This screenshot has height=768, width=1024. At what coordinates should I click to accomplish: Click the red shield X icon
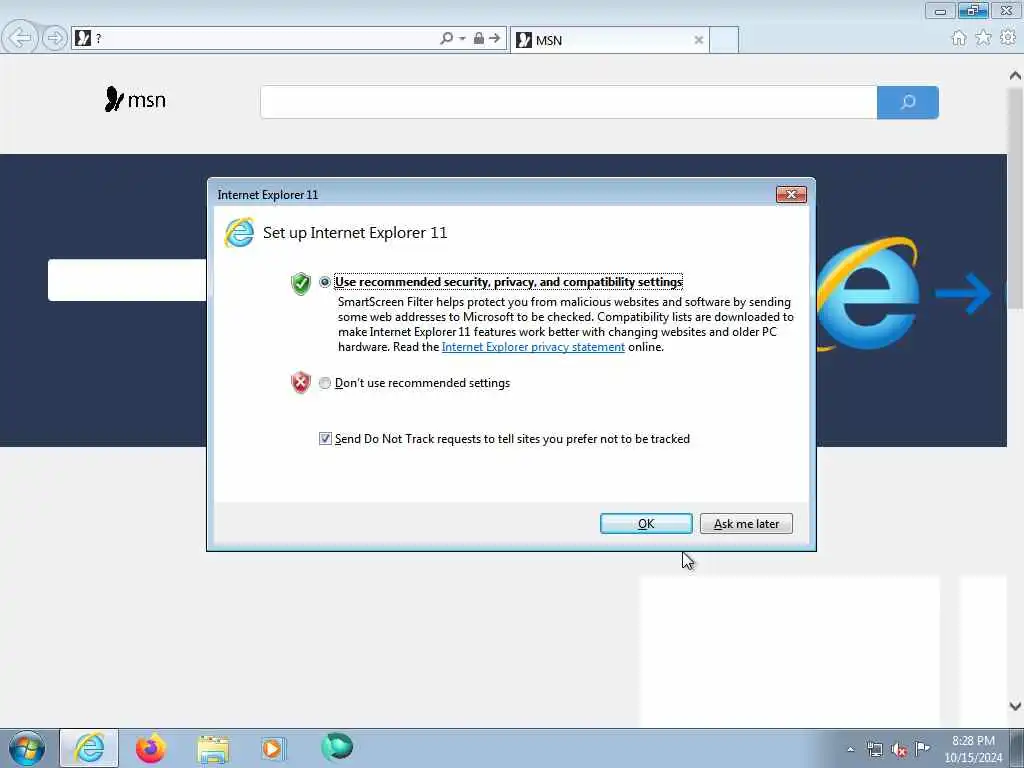pos(300,383)
